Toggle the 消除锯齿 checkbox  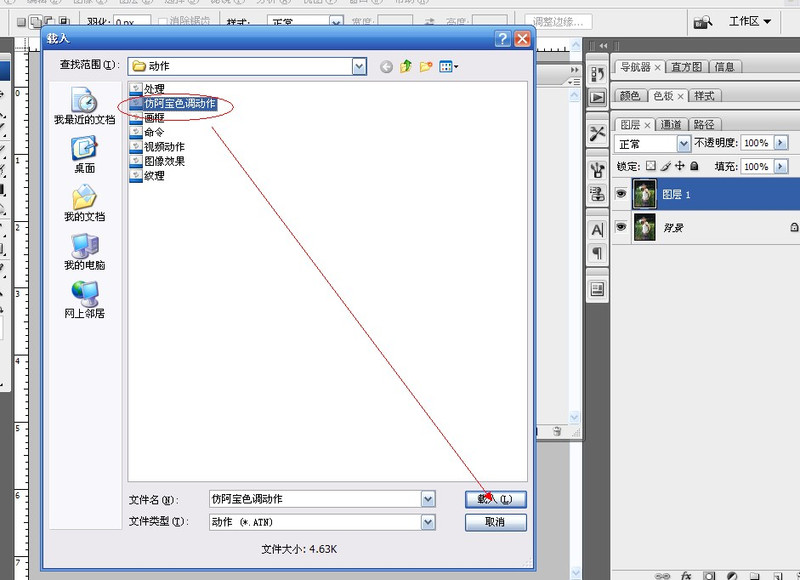tap(163, 22)
